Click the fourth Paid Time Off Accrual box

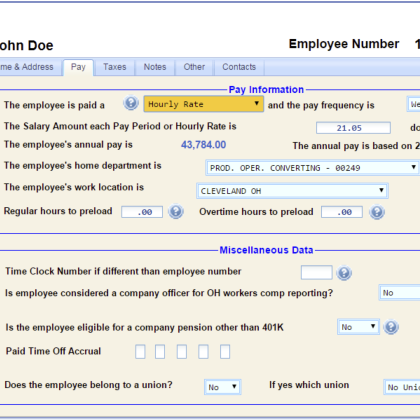pos(203,352)
